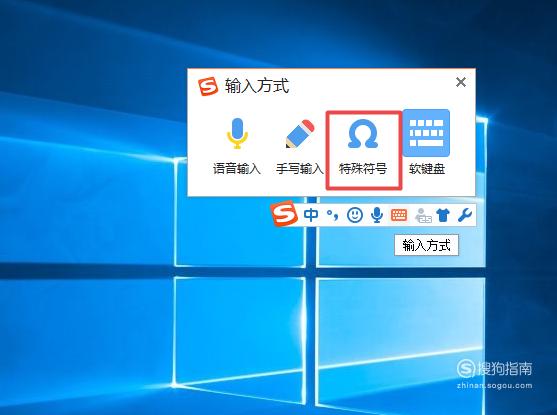
Task: Click the Sogou S logo on toolbar
Action: coord(284,214)
